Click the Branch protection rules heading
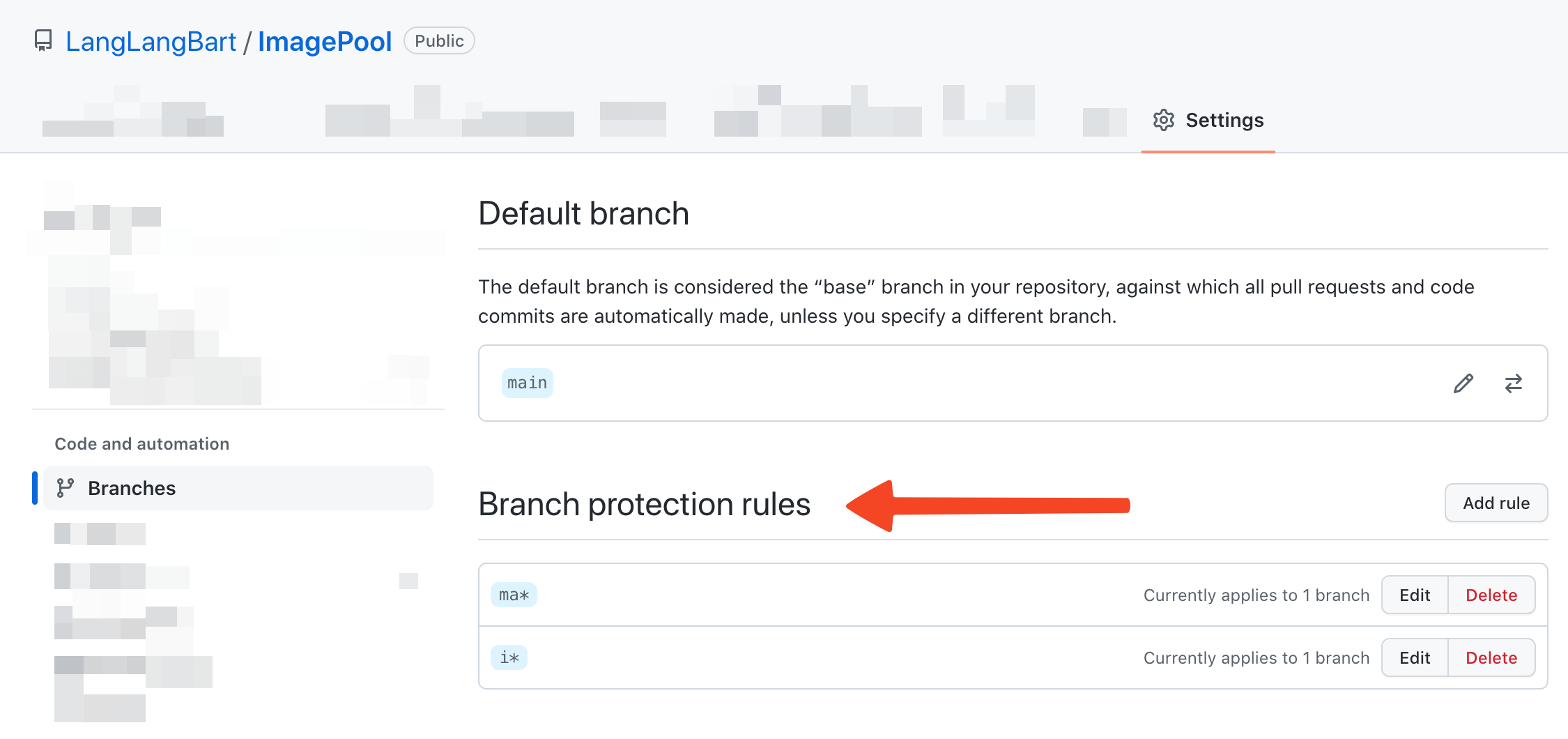1568x739 pixels. 644,504
